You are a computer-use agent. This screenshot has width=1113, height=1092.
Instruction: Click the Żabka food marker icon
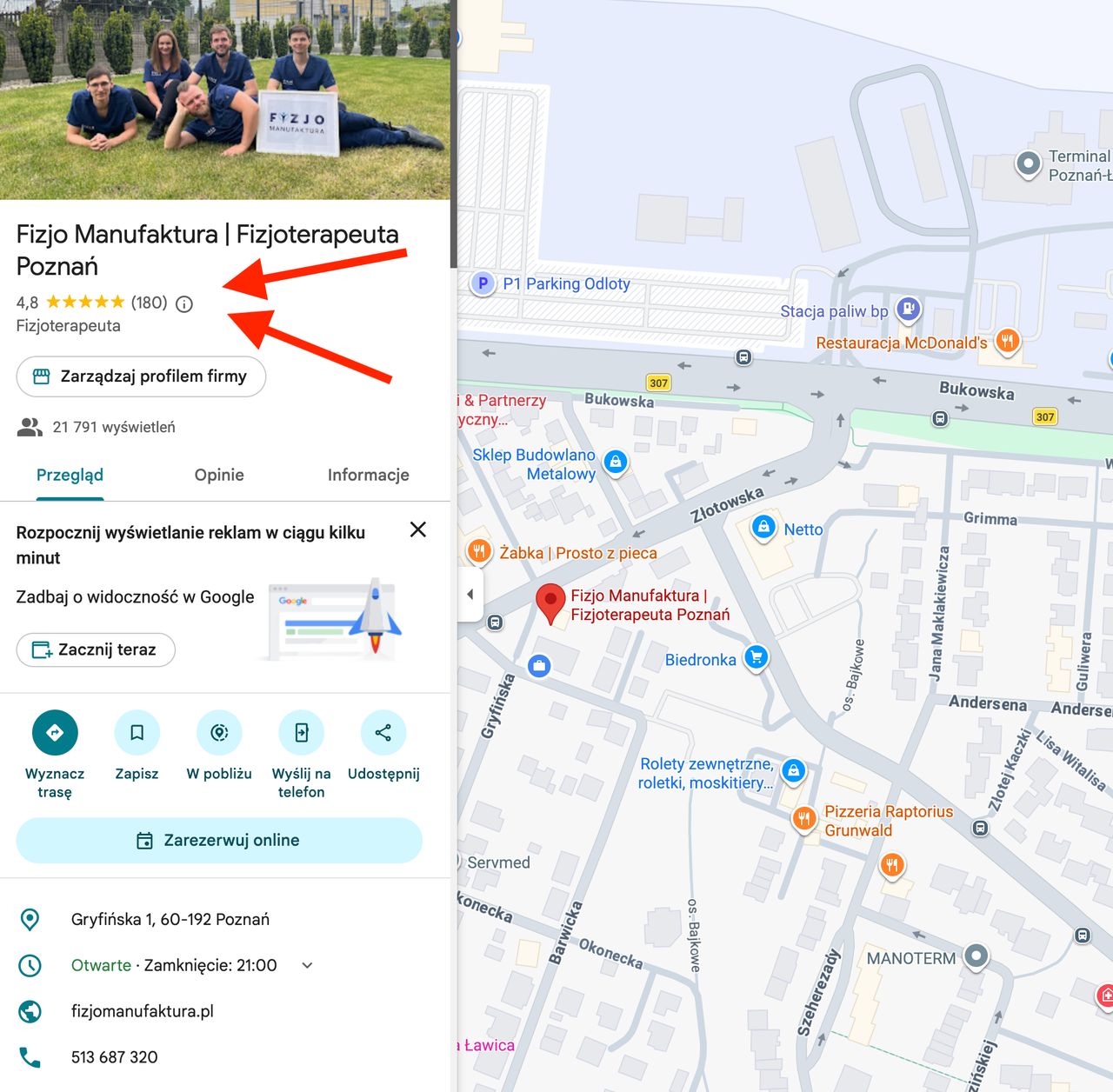click(x=479, y=551)
